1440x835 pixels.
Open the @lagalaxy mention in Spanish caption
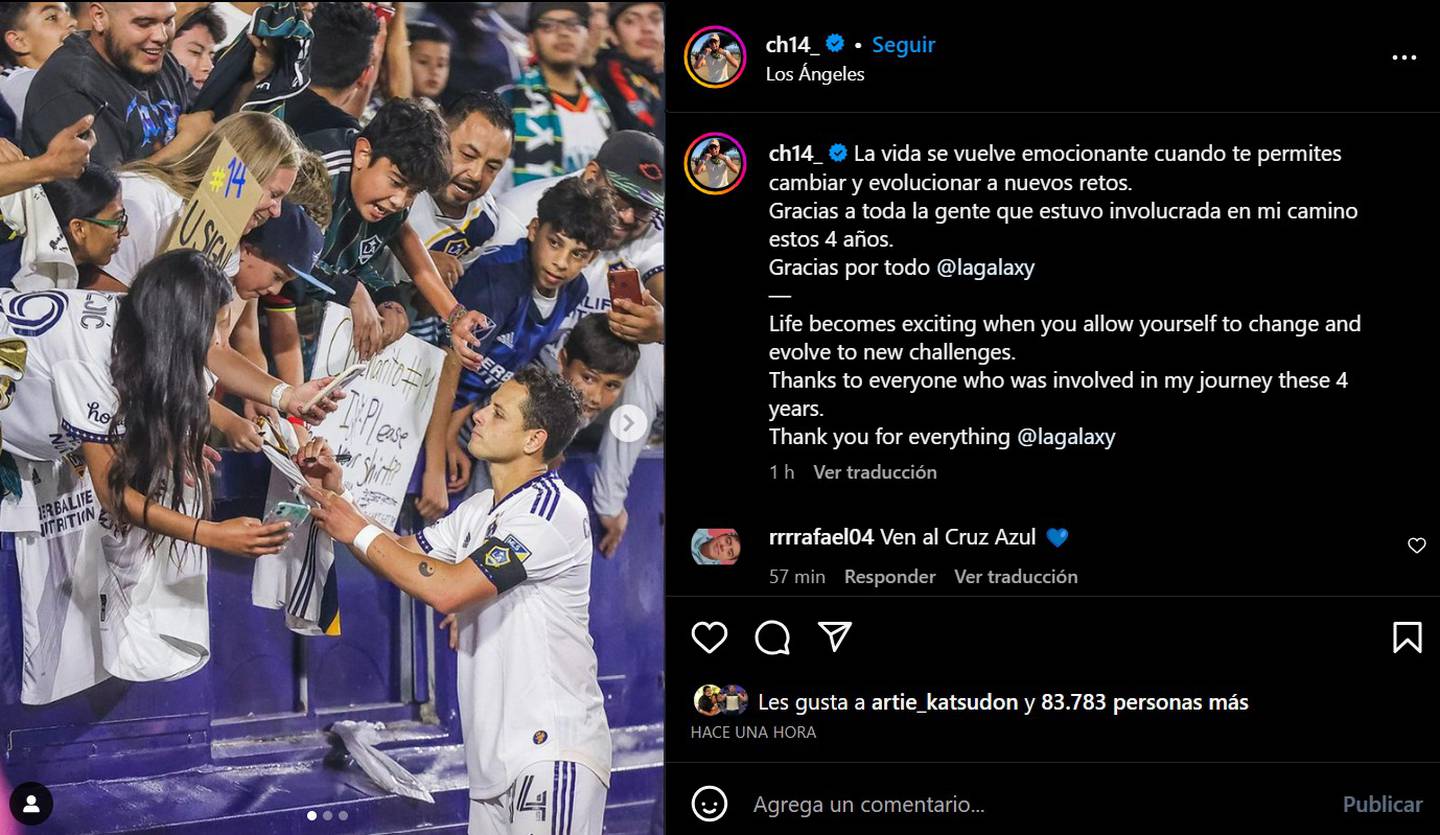986,267
